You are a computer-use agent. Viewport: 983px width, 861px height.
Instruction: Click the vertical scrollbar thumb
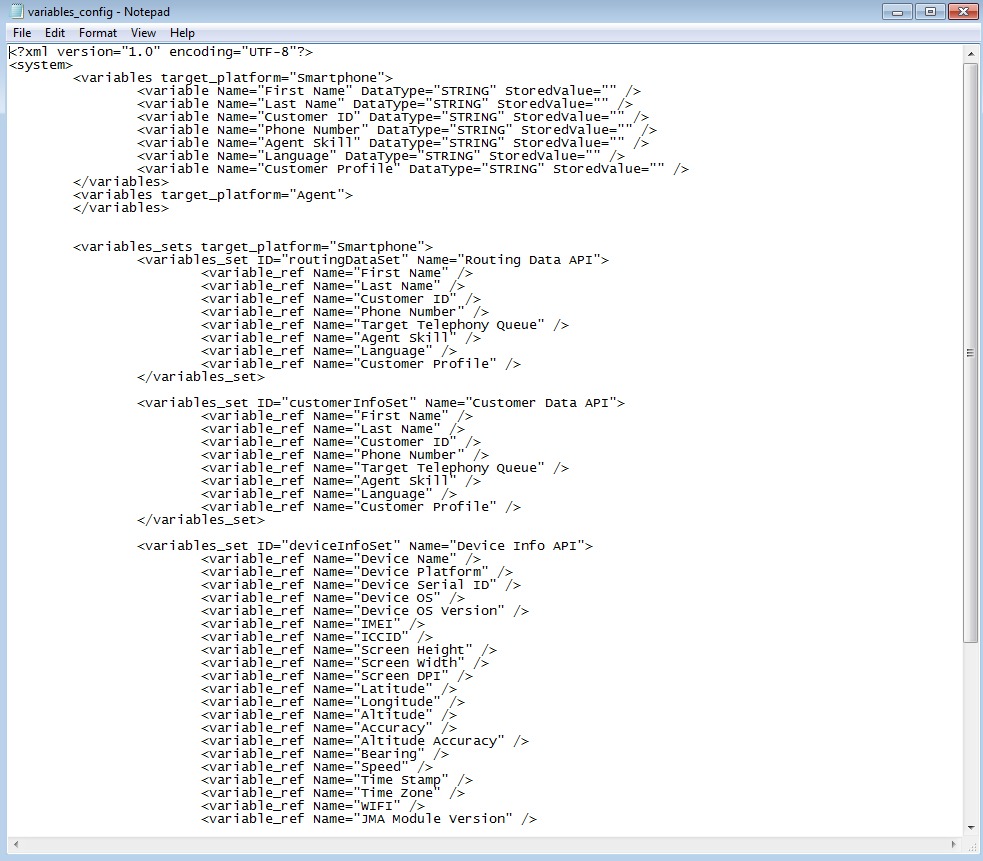[x=970, y=352]
